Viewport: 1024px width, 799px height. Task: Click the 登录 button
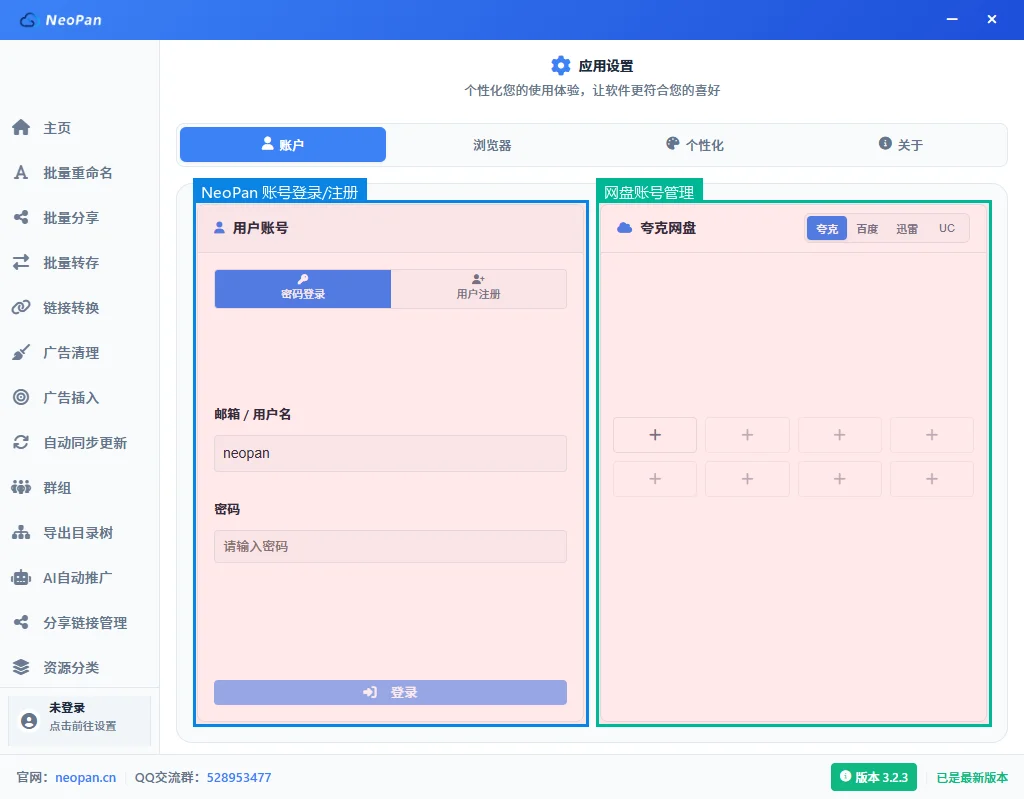[391, 693]
